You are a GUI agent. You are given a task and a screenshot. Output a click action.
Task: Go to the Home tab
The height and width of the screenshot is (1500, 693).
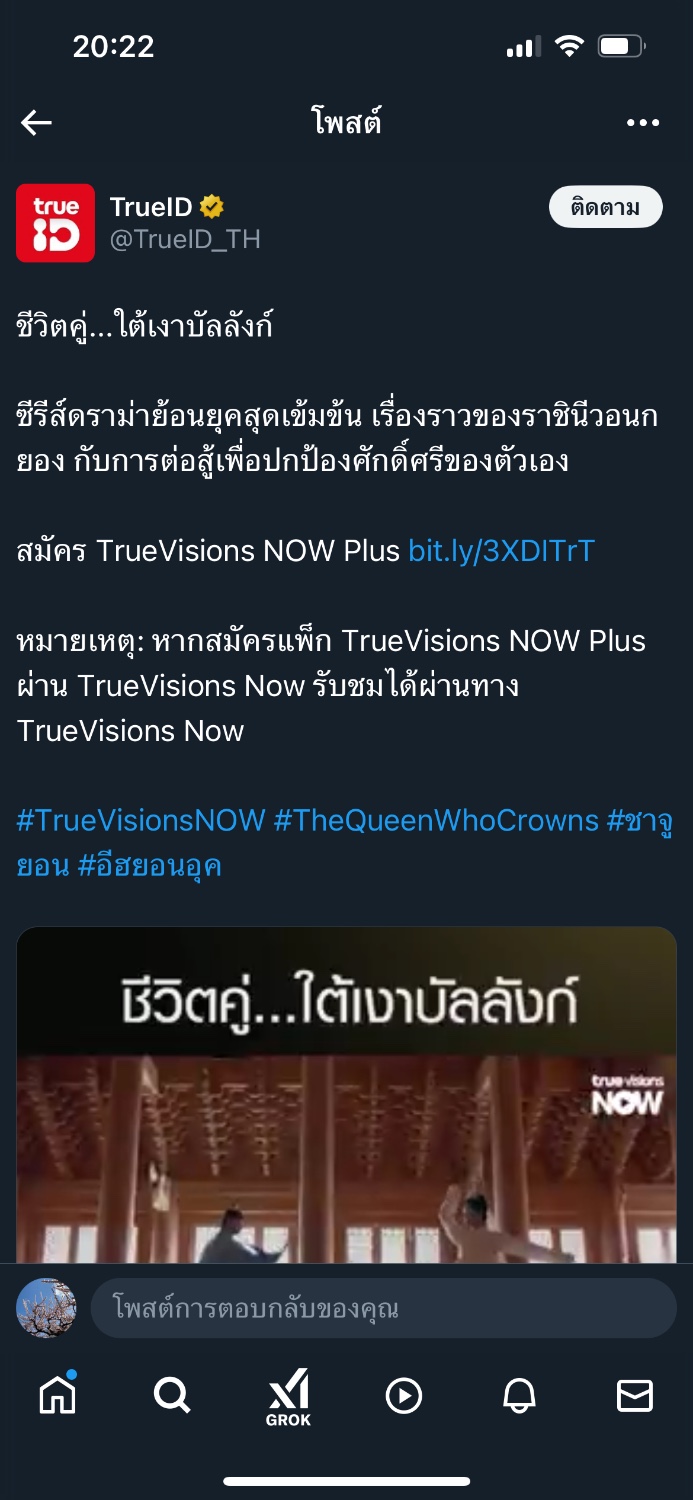(58, 1395)
